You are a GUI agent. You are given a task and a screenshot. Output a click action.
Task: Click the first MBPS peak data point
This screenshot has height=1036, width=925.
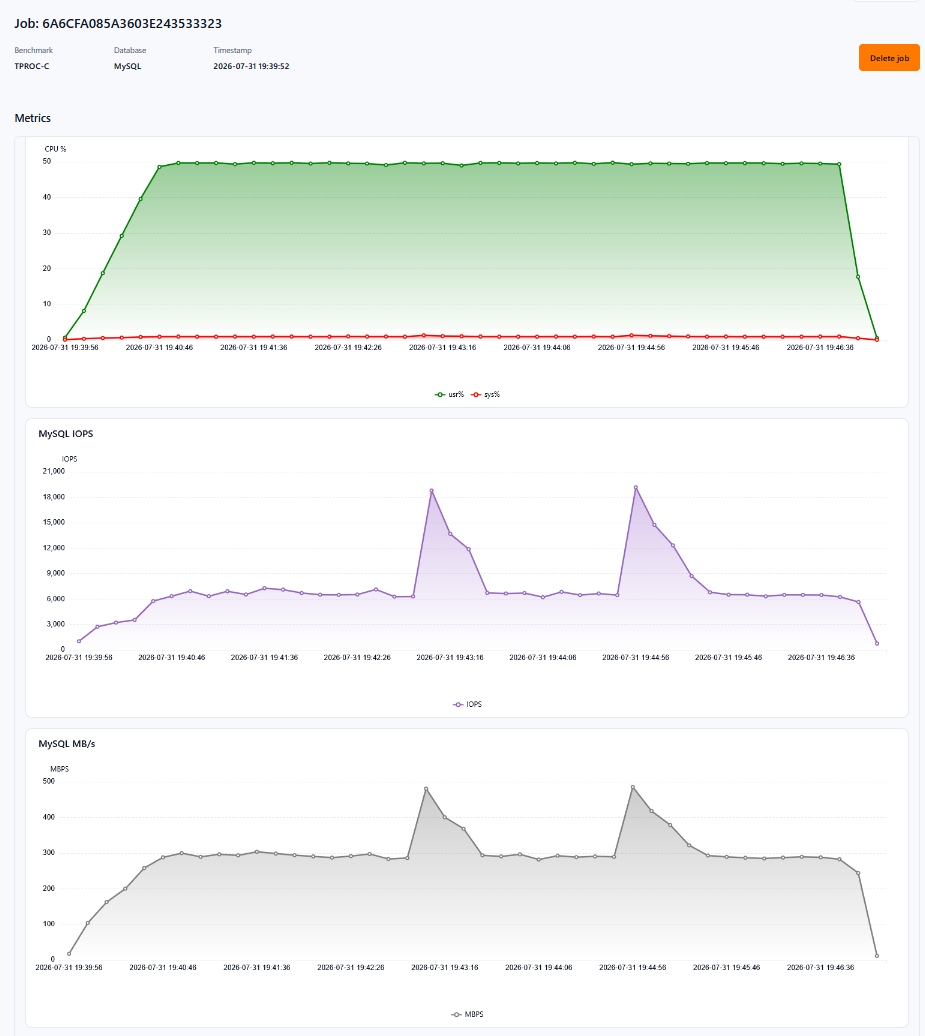pos(426,789)
